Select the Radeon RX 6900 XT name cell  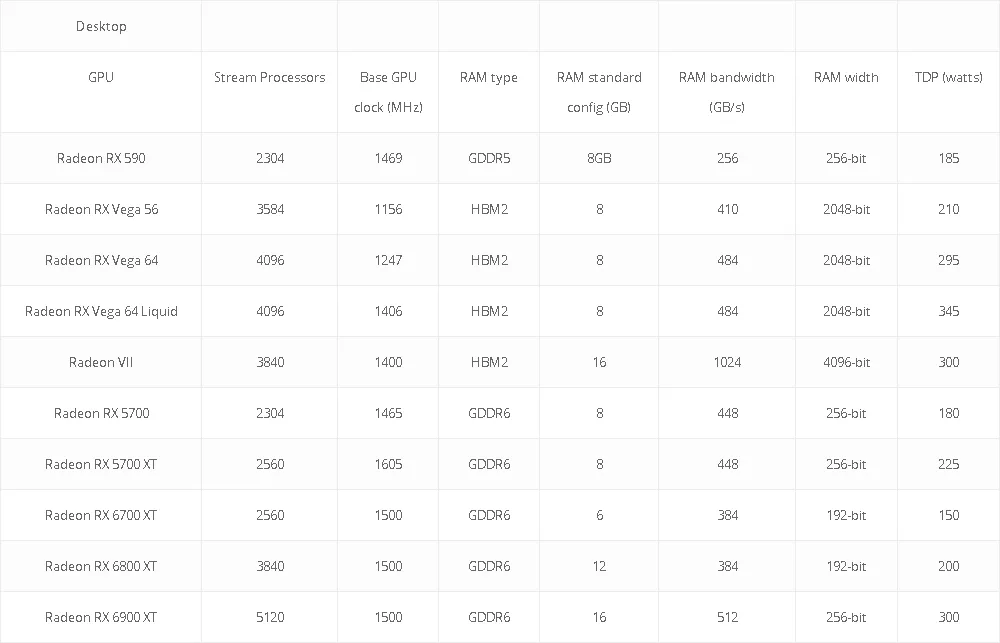(101, 617)
